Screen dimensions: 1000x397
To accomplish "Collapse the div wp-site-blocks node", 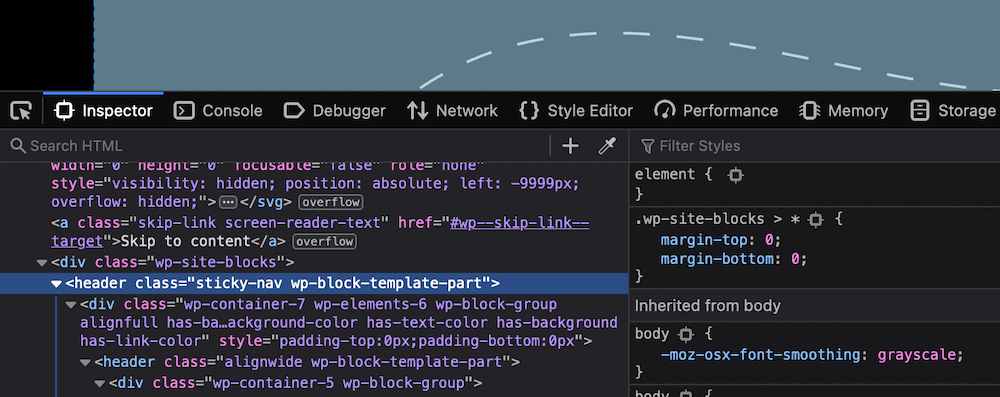I will pos(42,262).
